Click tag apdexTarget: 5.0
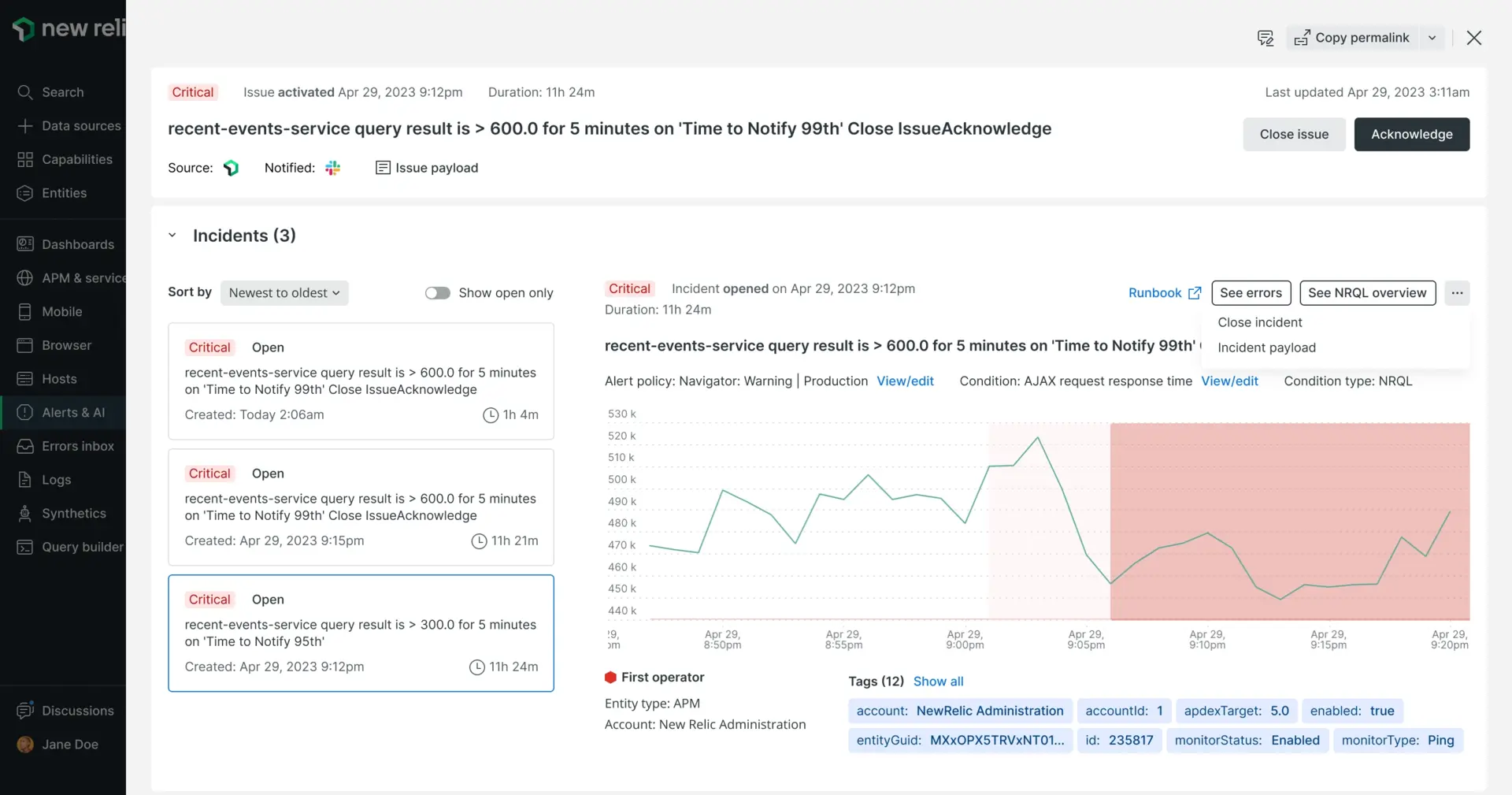This screenshot has width=1512, height=795. click(x=1236, y=711)
